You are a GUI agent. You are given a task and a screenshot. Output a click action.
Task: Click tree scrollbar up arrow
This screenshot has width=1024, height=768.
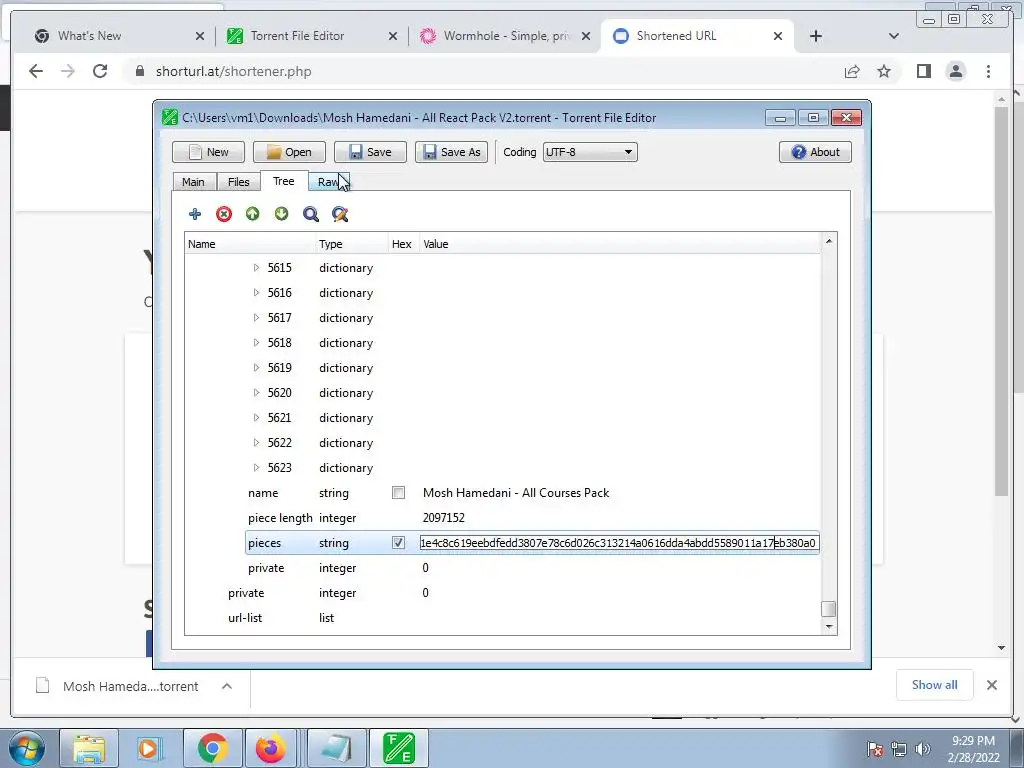click(x=829, y=241)
